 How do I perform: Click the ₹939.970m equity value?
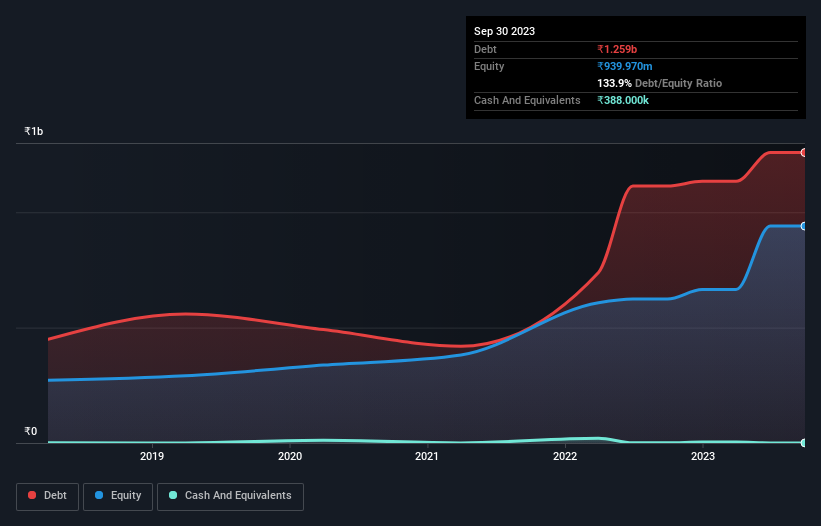click(x=625, y=66)
